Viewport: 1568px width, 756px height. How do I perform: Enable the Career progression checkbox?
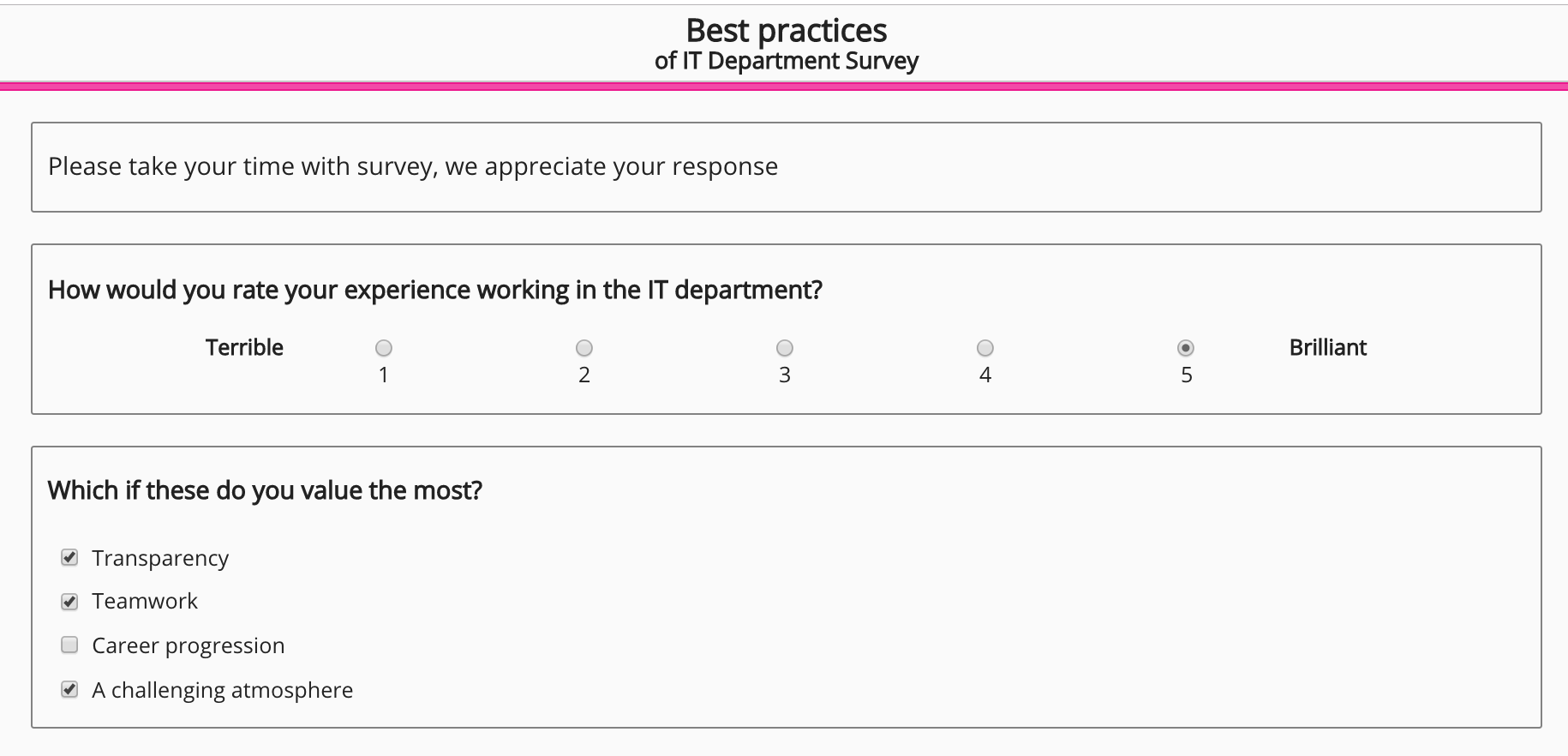[70, 645]
